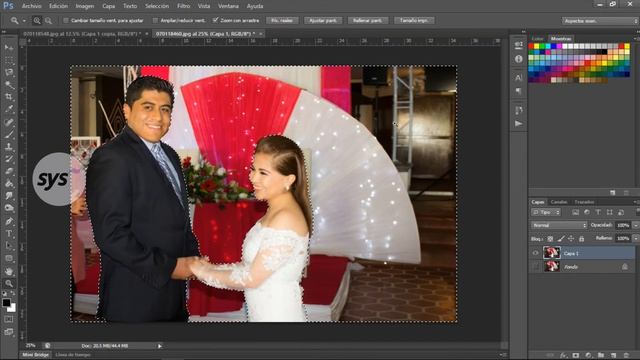
Task: Select the Path Selection tool
Action: click(9, 246)
